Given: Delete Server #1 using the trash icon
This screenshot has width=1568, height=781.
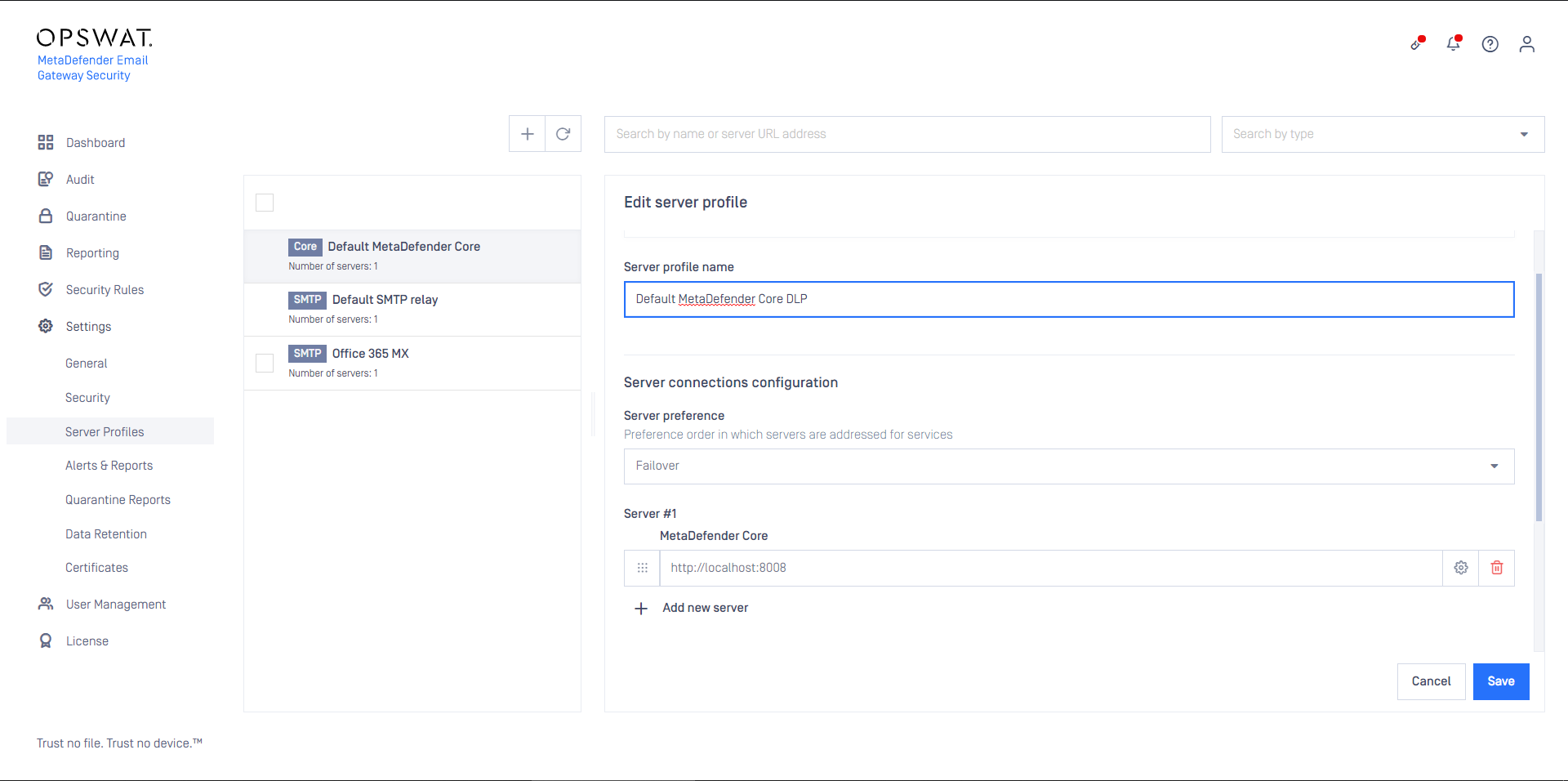Looking at the screenshot, I should (1496, 568).
